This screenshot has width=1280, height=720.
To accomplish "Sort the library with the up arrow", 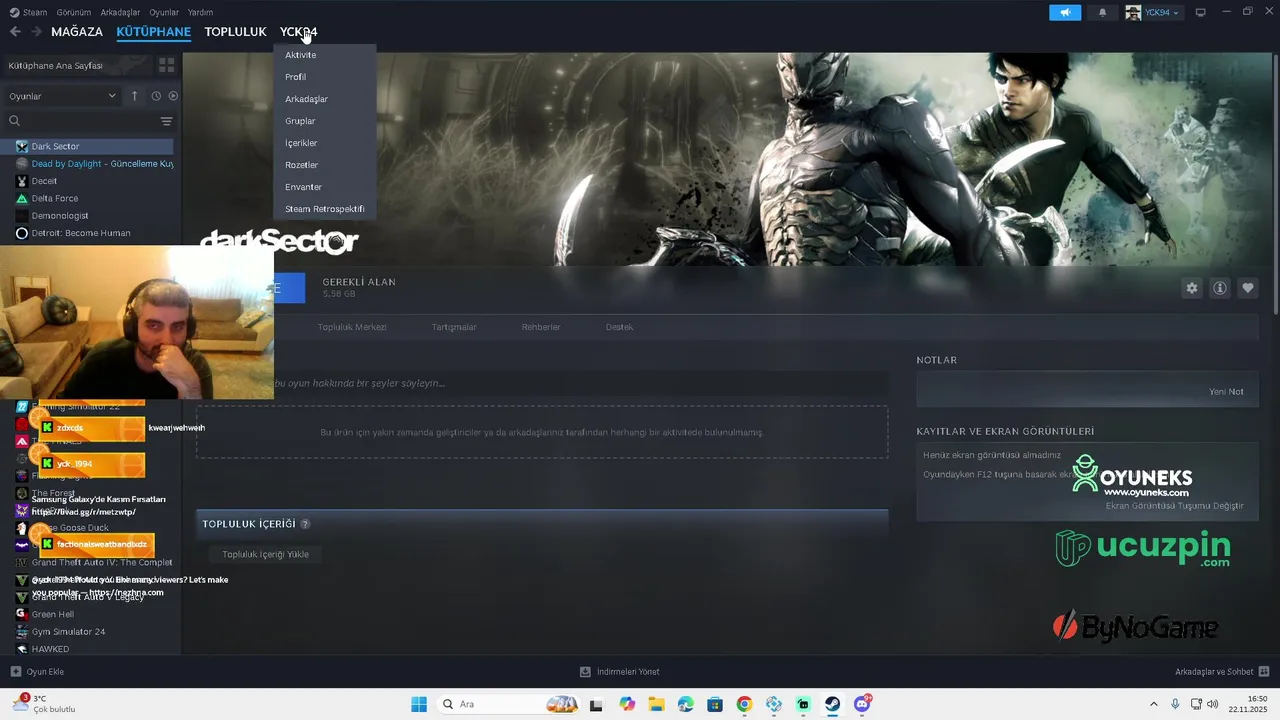I will point(134,96).
